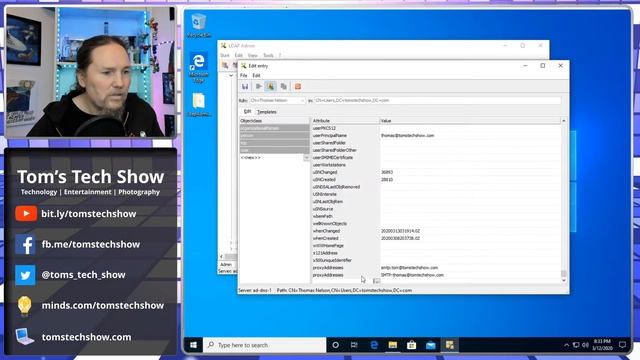Viewport: 640px width, 360px height.
Task: Open File menu in Edit entry window
Action: tap(244, 76)
